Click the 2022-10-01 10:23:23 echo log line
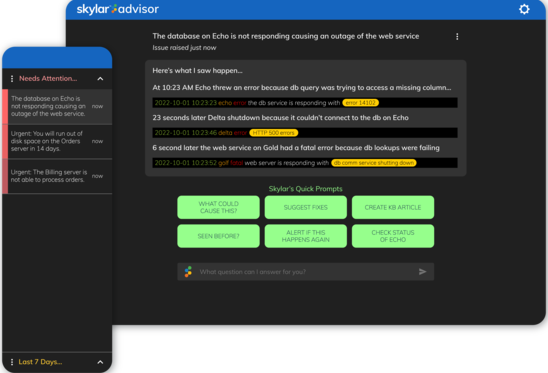The height and width of the screenshot is (373, 548). [305, 103]
